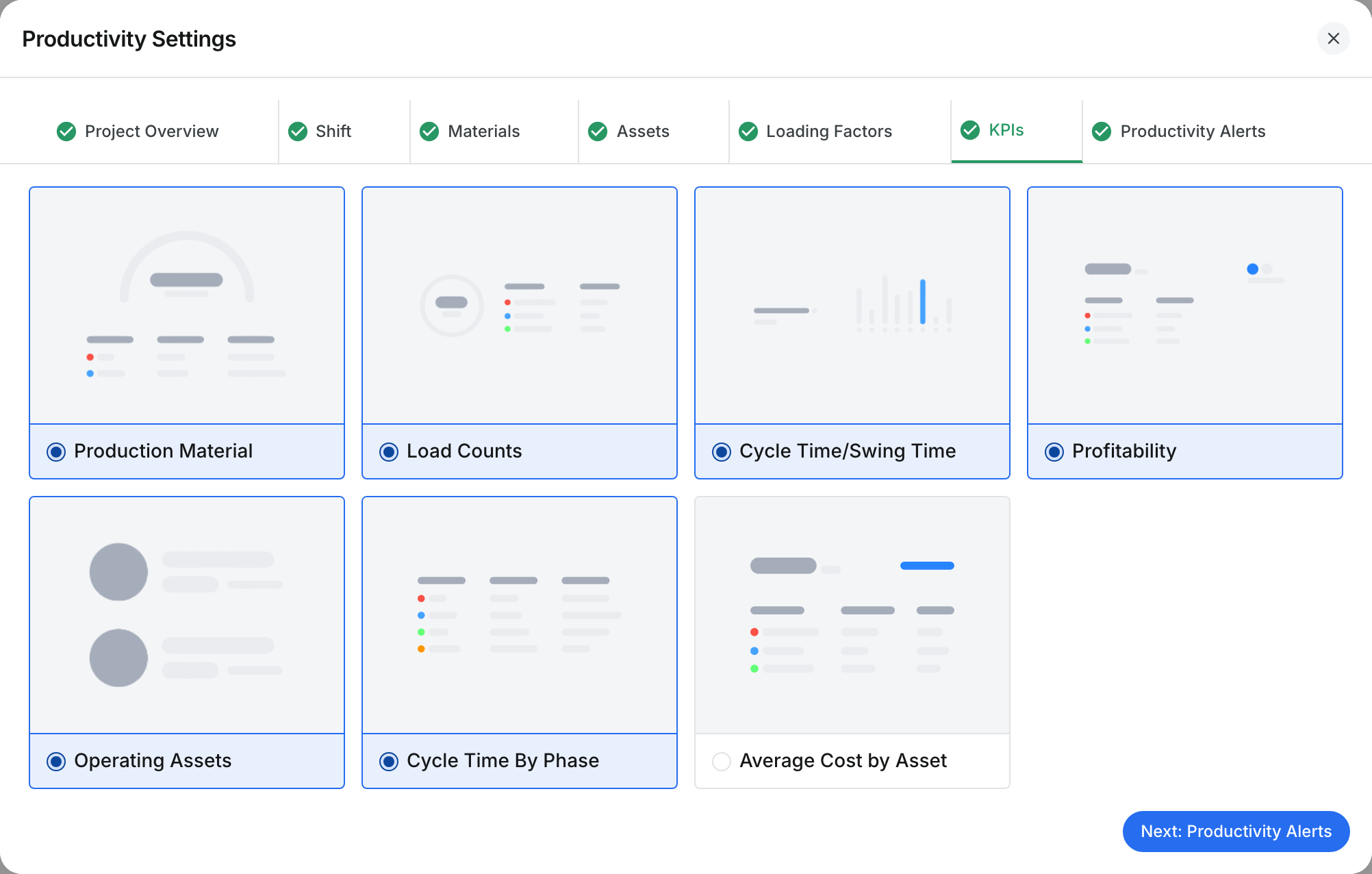
Task: Click the green checkmark beside Productivity Alerts
Action: click(x=1102, y=131)
